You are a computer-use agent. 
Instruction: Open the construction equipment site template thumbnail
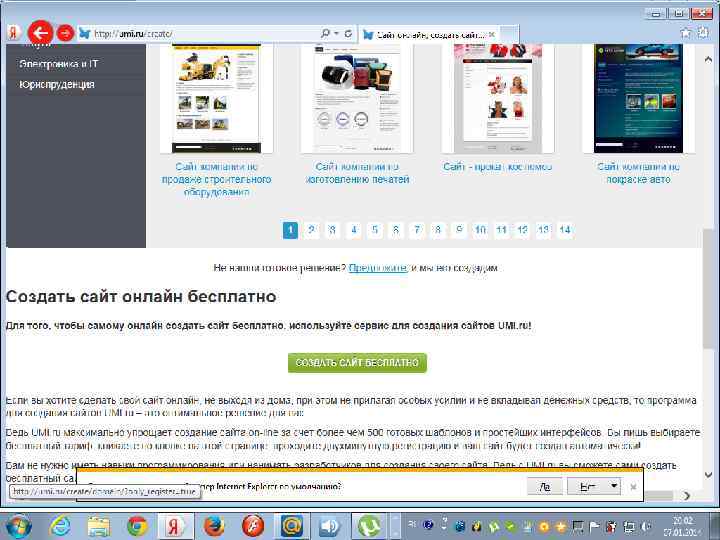pyautogui.click(x=216, y=98)
